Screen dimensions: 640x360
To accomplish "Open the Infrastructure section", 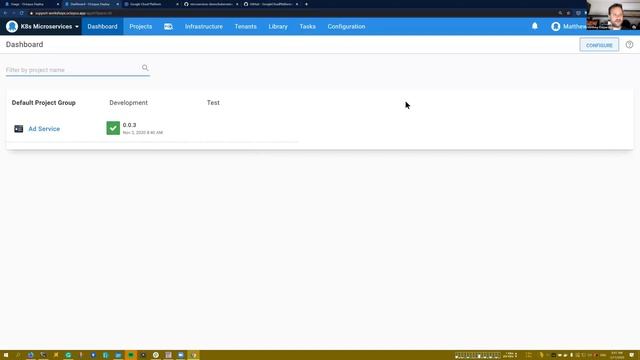I will tap(204, 27).
